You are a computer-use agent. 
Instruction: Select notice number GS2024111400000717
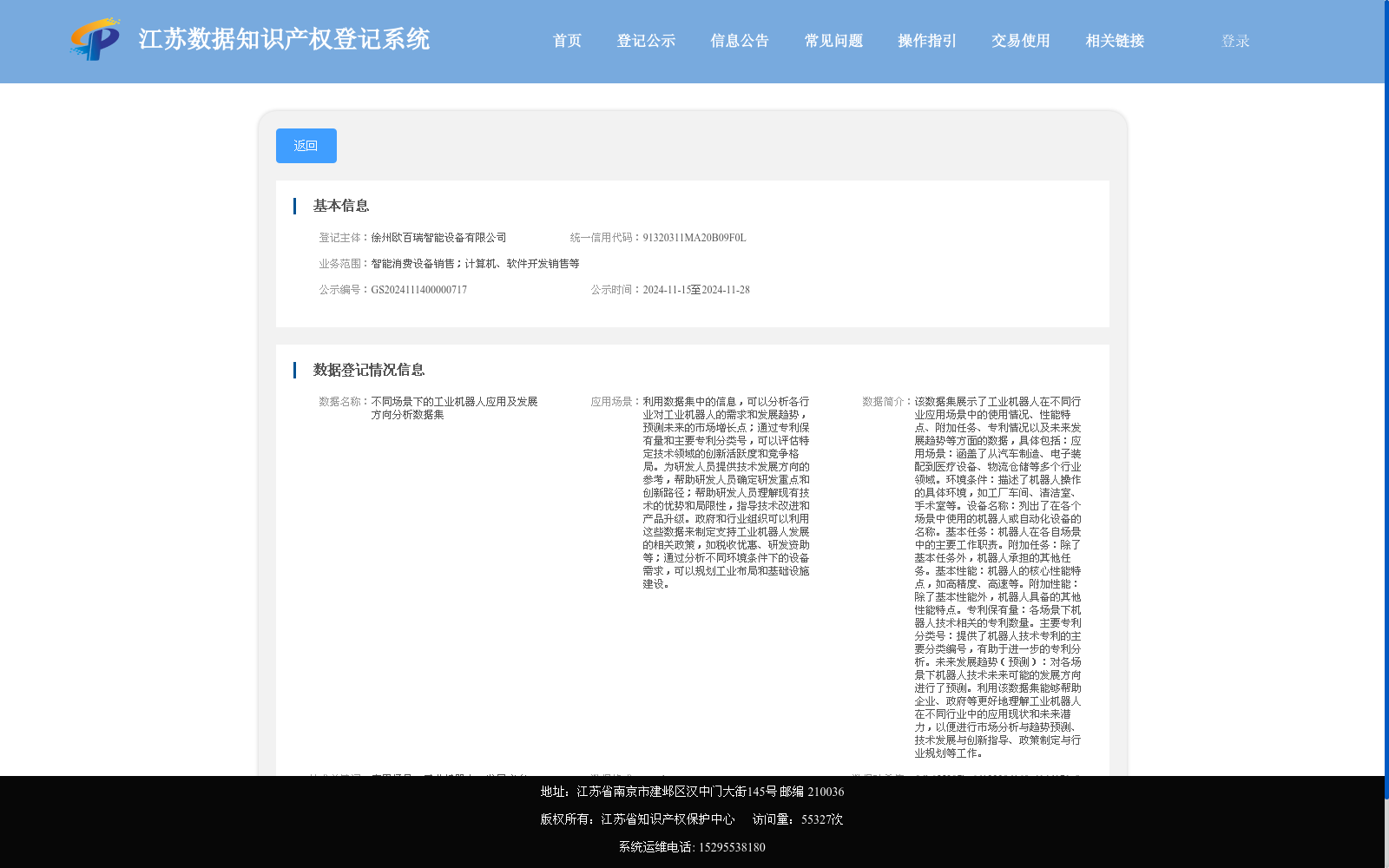pos(419,290)
